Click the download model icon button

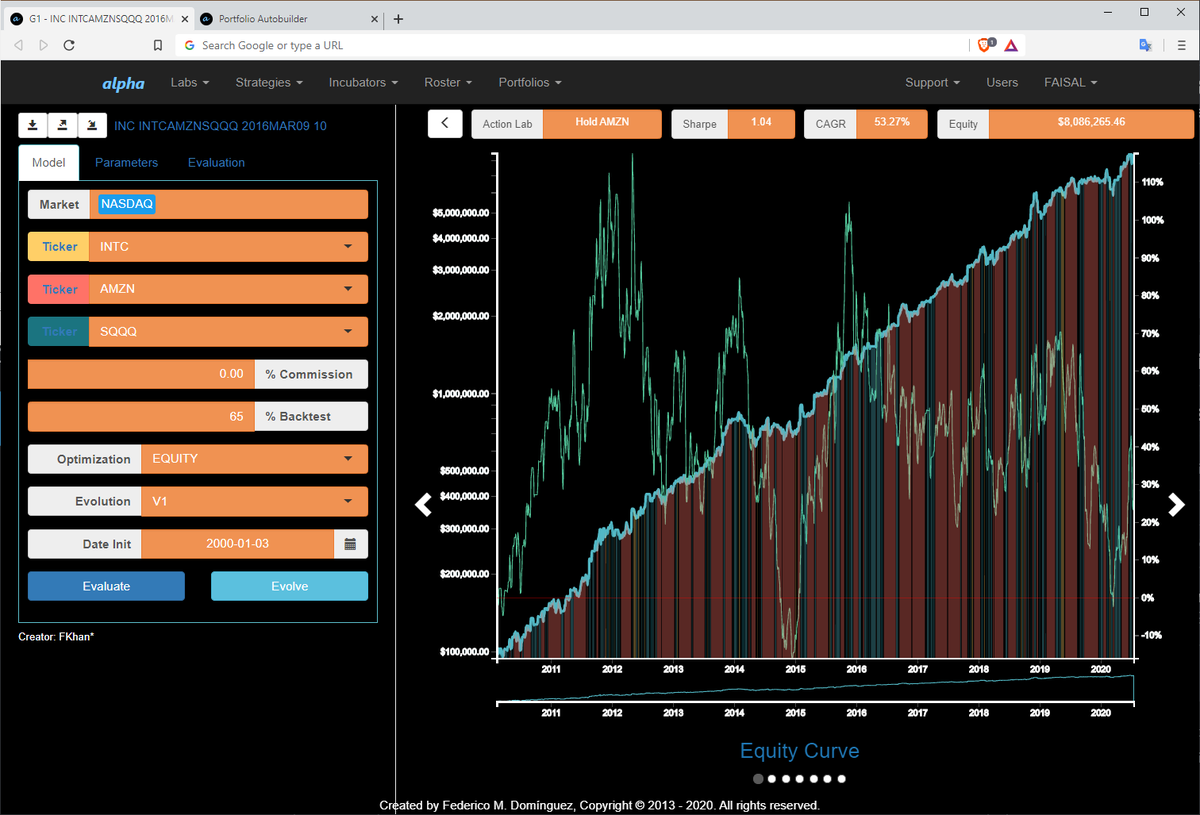coord(33,125)
